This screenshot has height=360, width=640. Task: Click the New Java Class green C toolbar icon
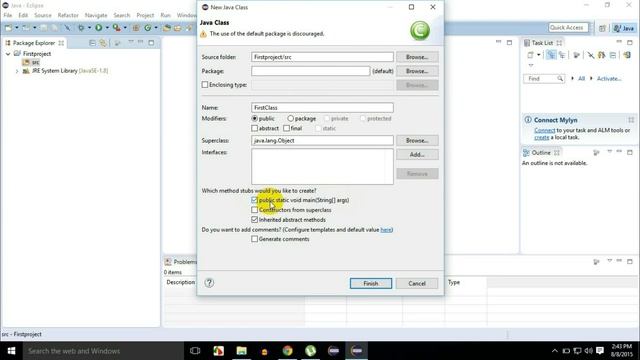click(147, 28)
